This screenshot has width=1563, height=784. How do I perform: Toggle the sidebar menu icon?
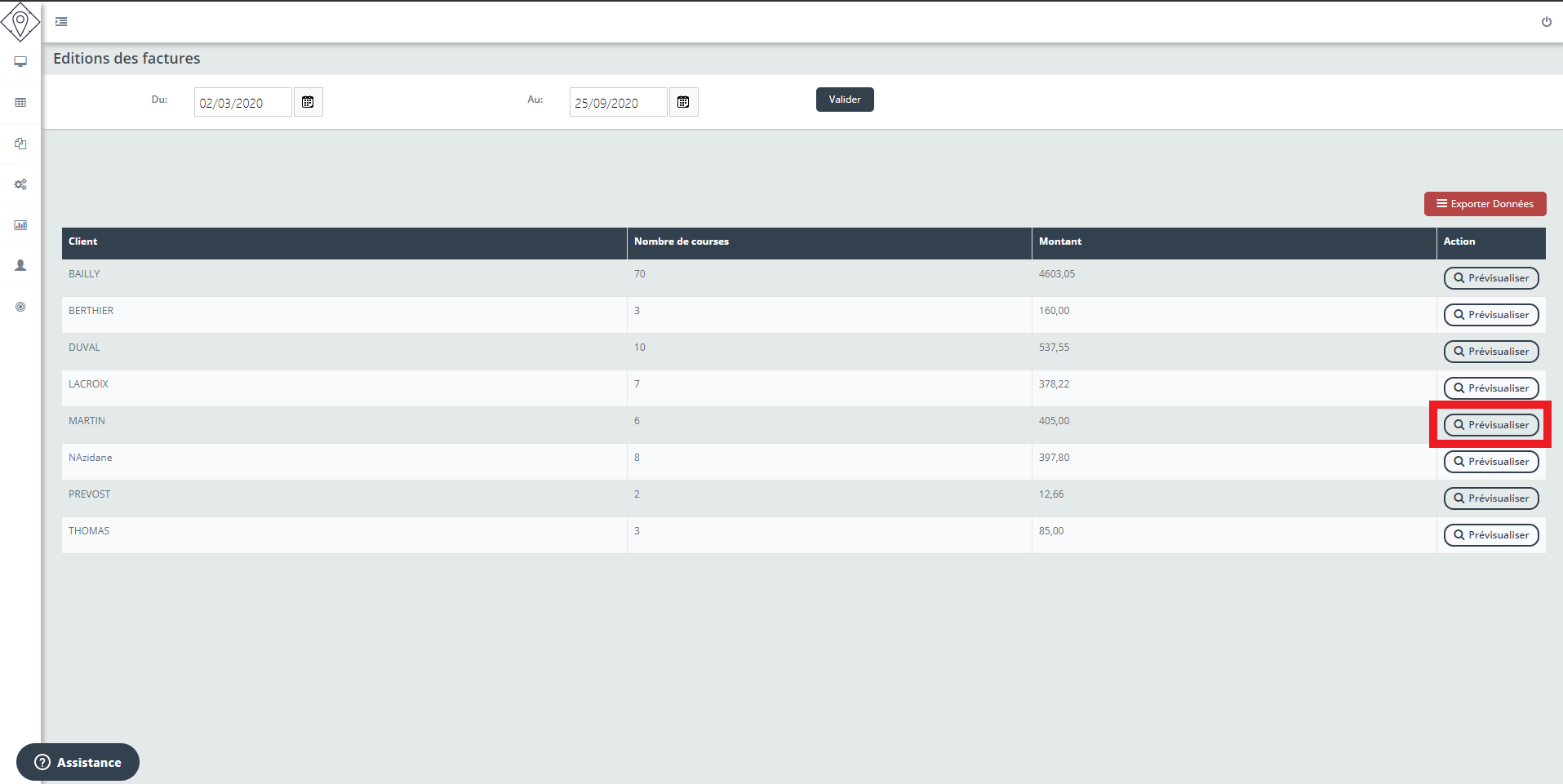tap(61, 22)
